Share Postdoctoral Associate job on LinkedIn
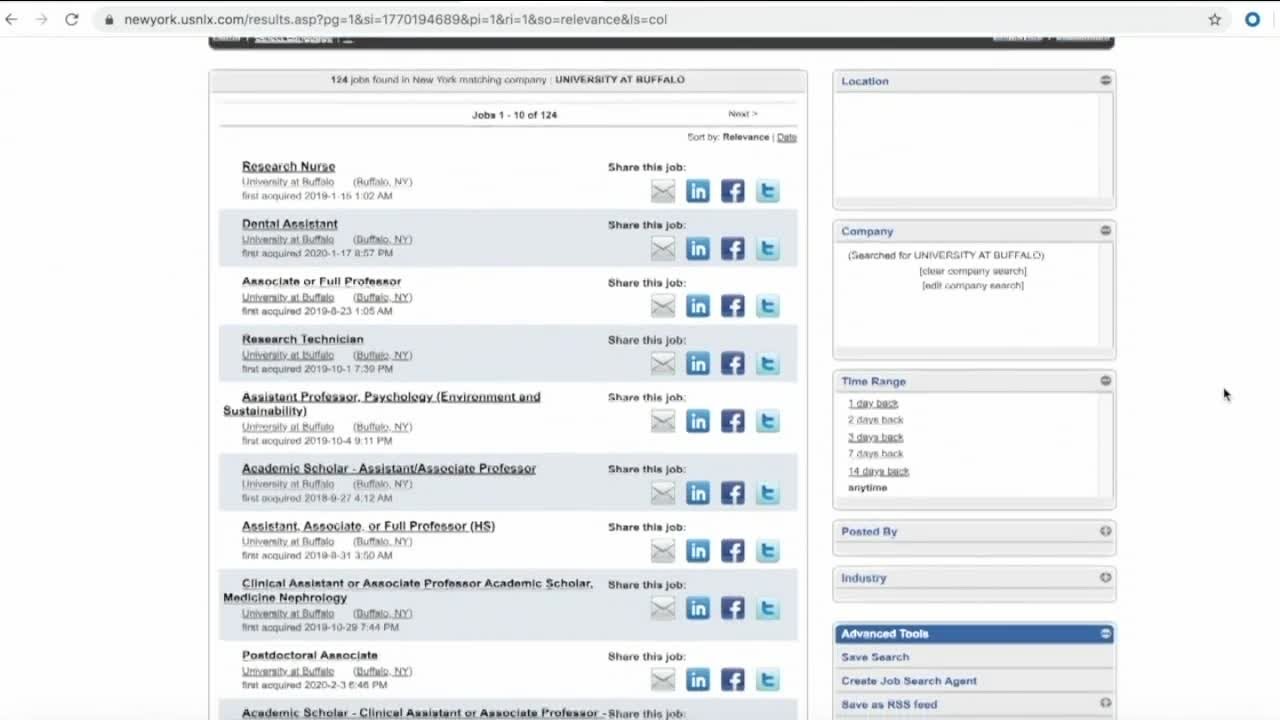The image size is (1280, 720). coord(698,681)
